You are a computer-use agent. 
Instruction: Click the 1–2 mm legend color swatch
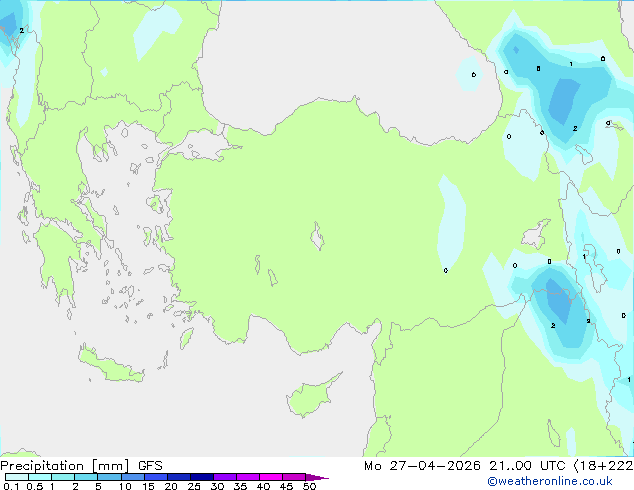tap(63, 477)
